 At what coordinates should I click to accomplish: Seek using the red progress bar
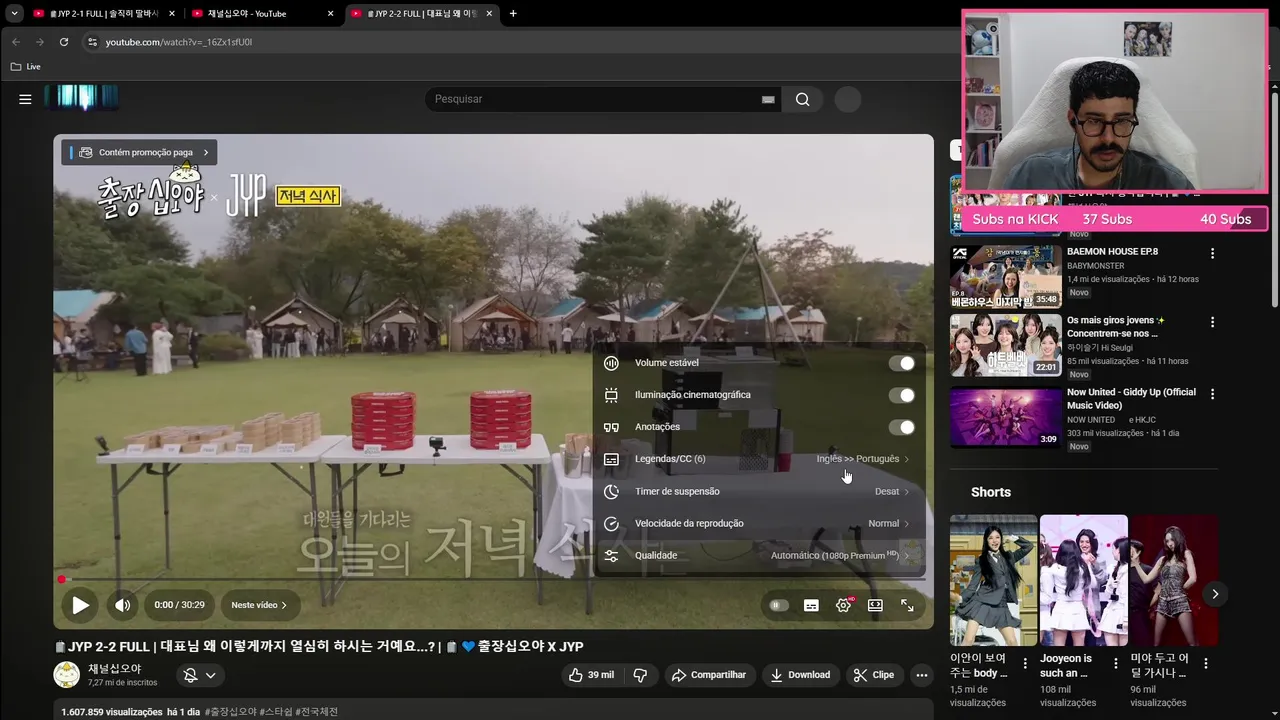(494, 579)
